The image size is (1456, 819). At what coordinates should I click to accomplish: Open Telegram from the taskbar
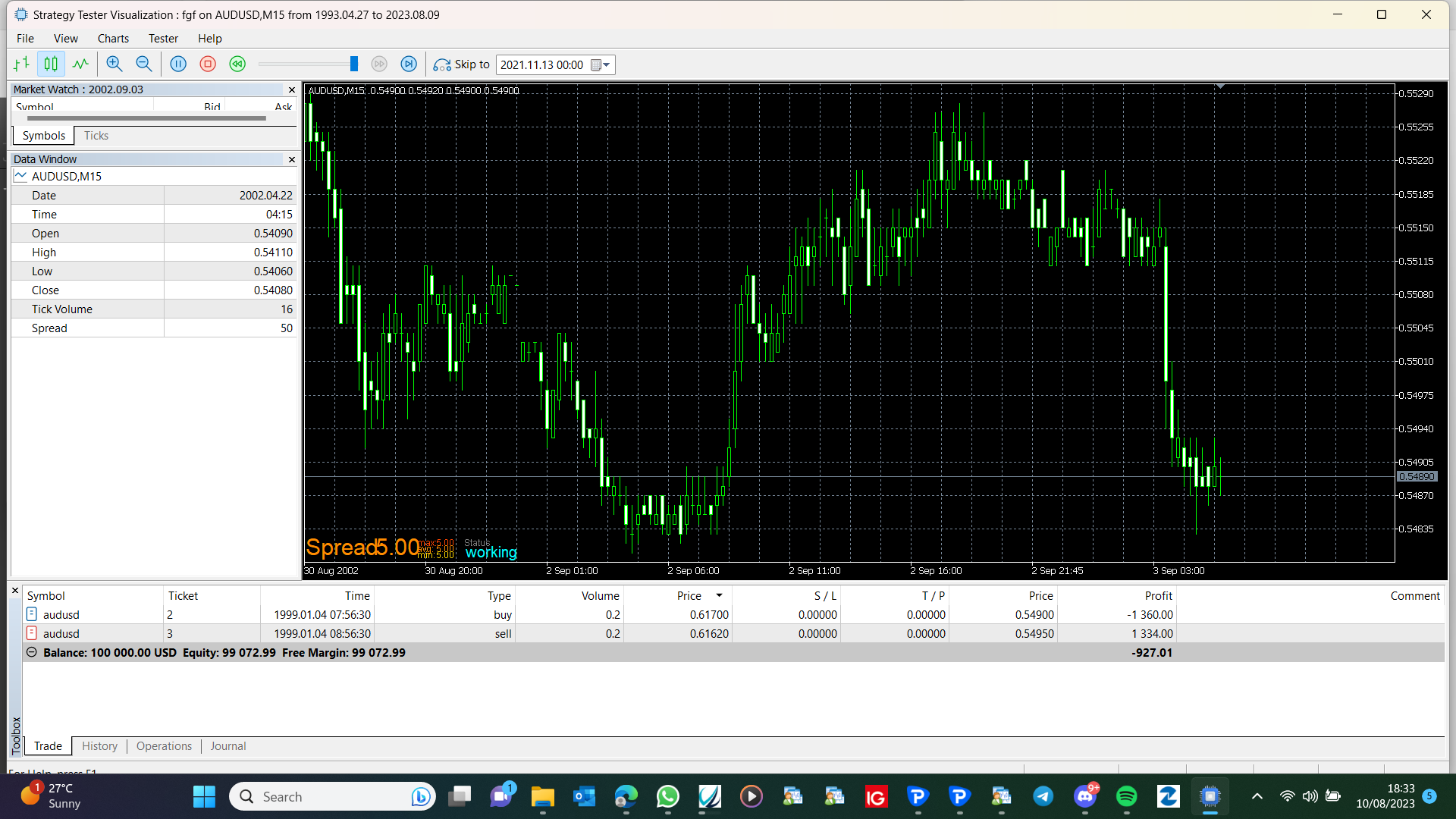(x=1043, y=796)
